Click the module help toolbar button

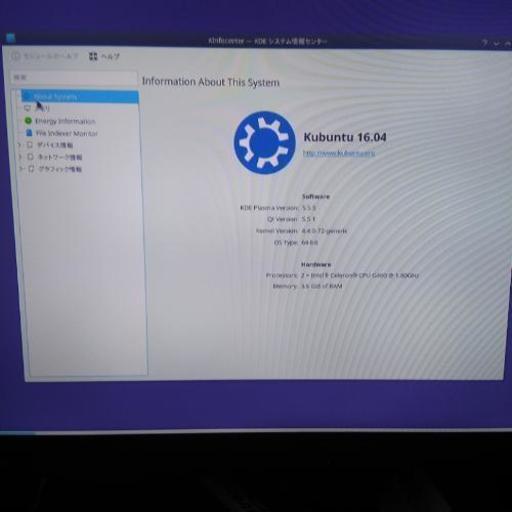point(44,56)
